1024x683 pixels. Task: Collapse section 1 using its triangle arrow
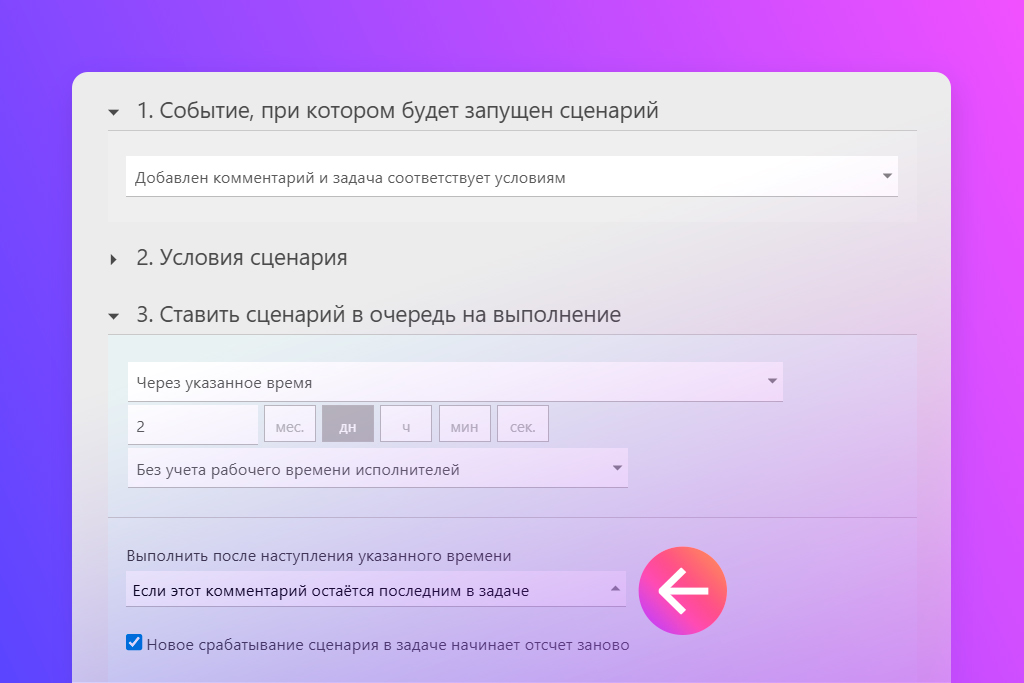pyautogui.click(x=114, y=112)
